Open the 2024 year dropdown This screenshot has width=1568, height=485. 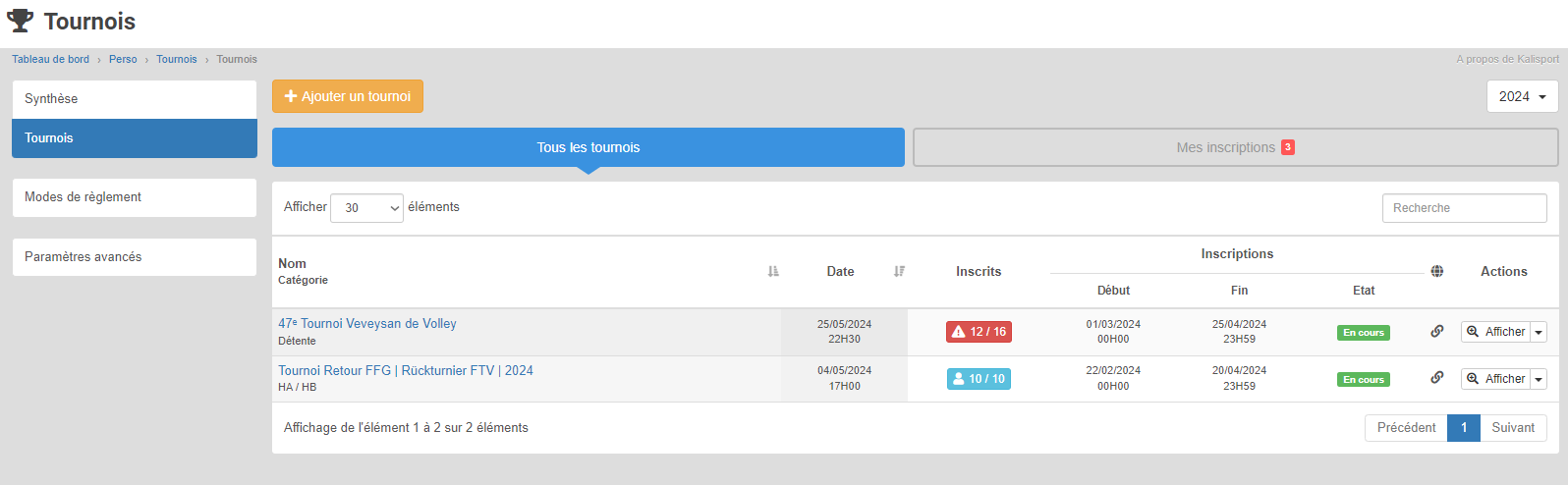point(1522,96)
